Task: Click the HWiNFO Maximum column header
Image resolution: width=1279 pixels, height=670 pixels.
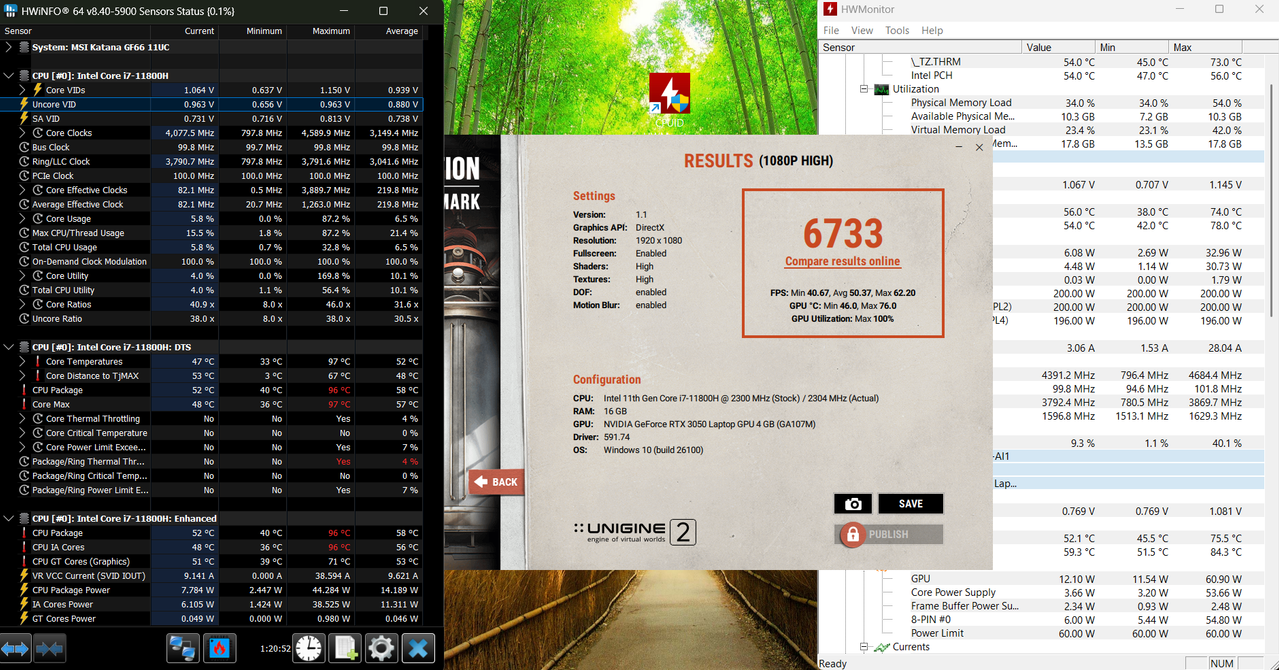Action: (x=319, y=31)
